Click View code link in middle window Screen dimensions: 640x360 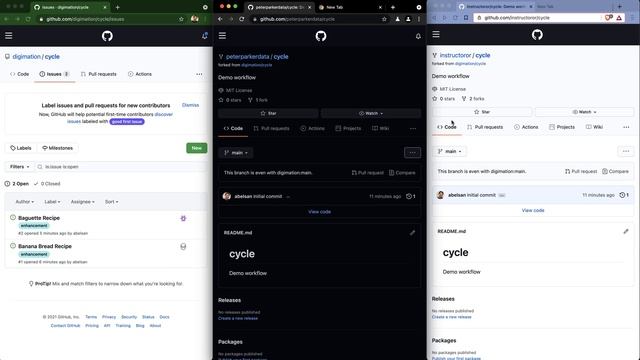(320, 212)
